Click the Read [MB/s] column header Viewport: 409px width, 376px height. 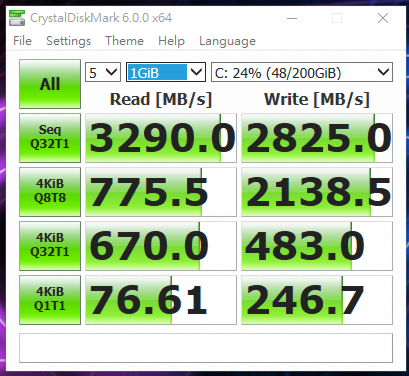(161, 99)
